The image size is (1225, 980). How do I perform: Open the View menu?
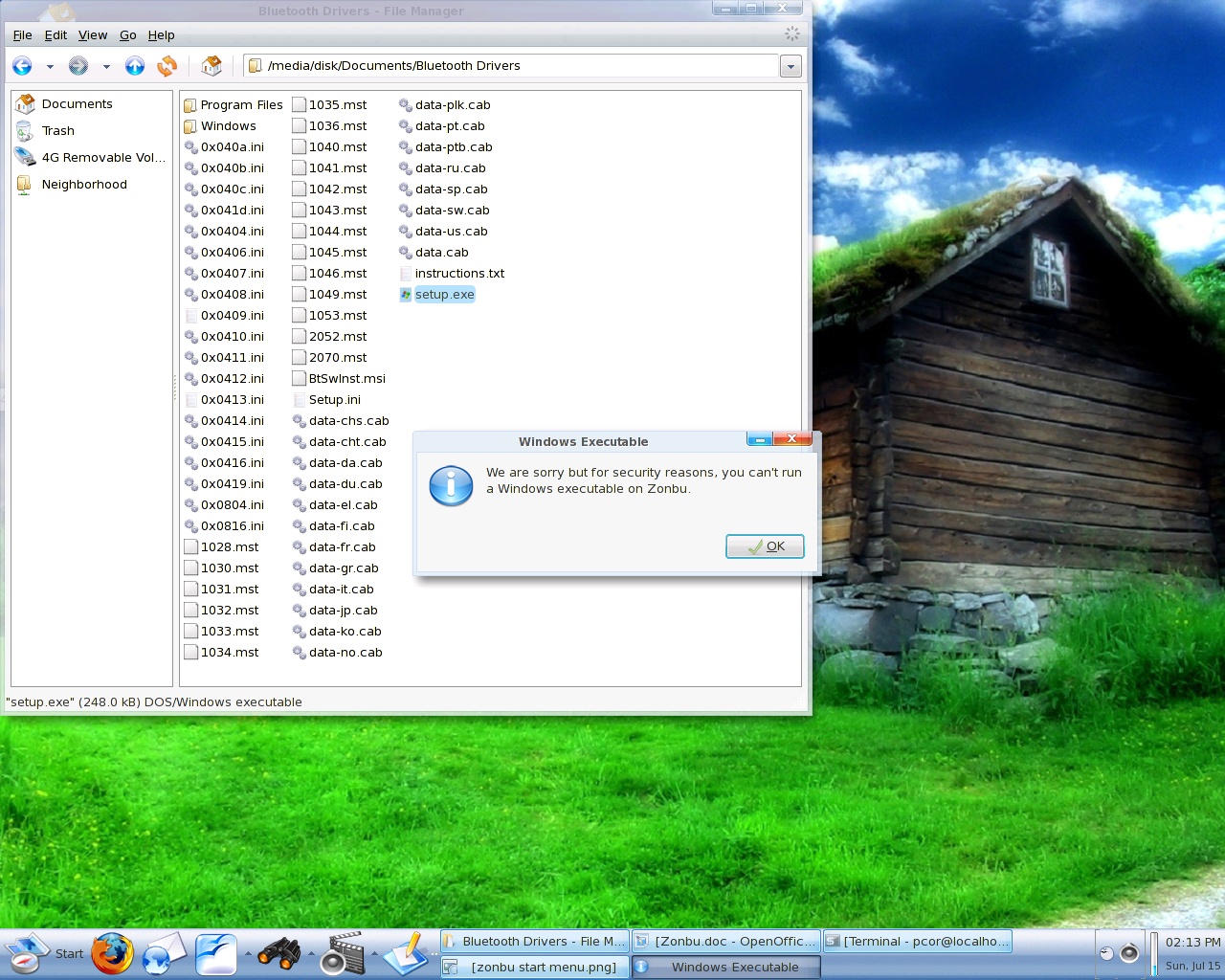[x=93, y=35]
